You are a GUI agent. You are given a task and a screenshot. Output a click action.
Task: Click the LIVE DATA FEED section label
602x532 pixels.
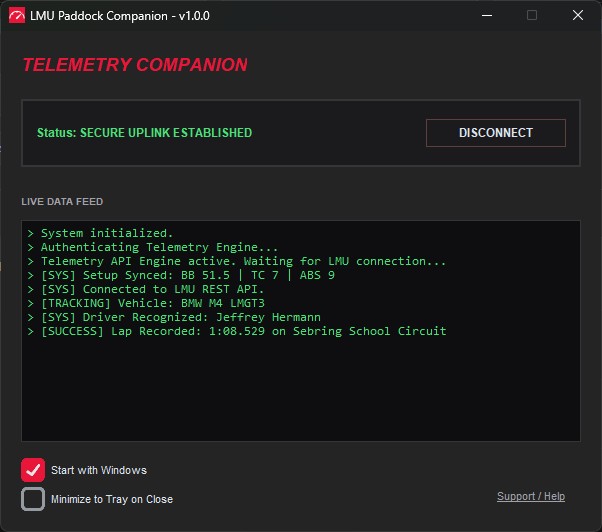click(62, 202)
